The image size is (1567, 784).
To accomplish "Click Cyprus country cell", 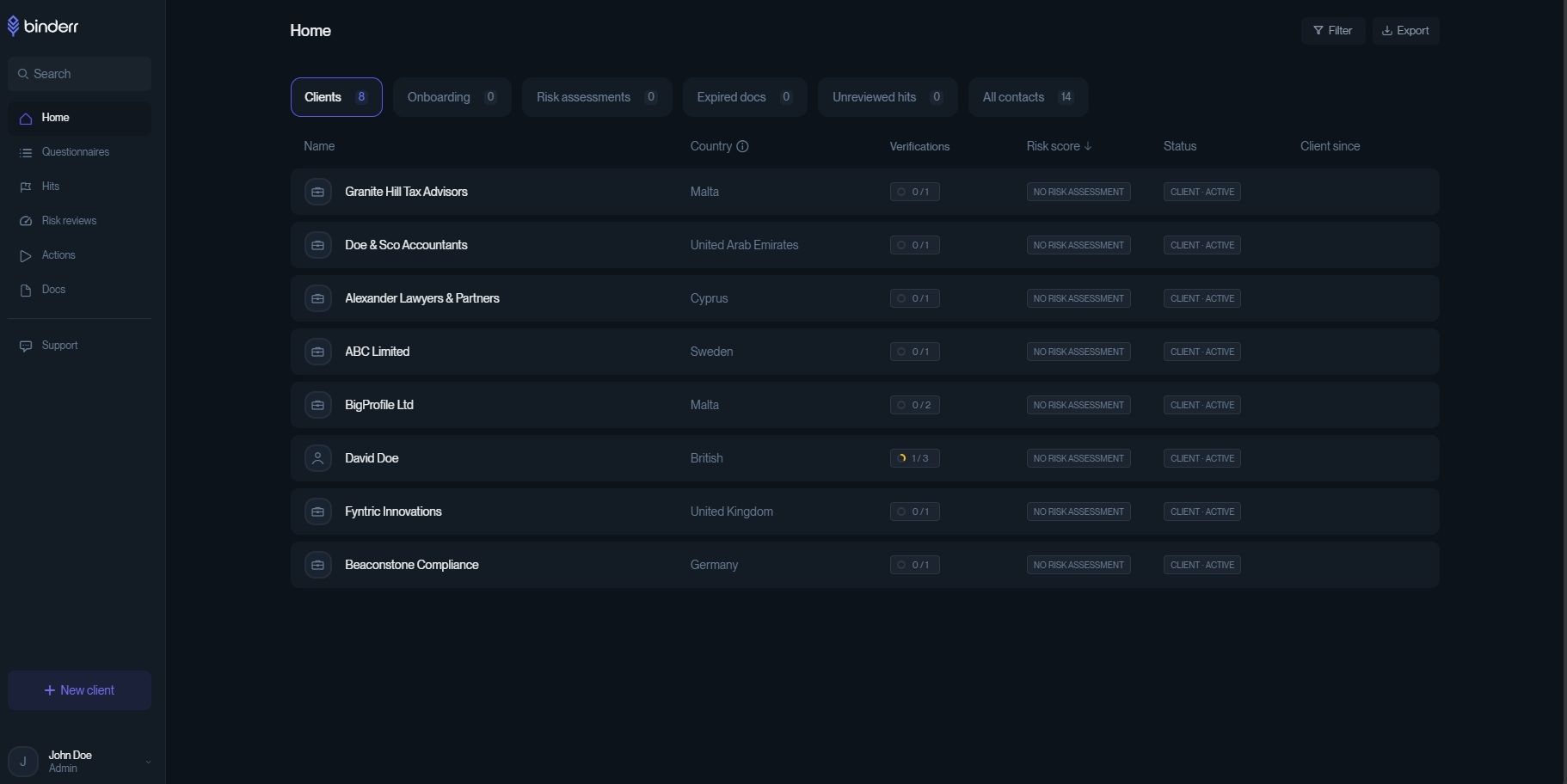I will click(710, 298).
